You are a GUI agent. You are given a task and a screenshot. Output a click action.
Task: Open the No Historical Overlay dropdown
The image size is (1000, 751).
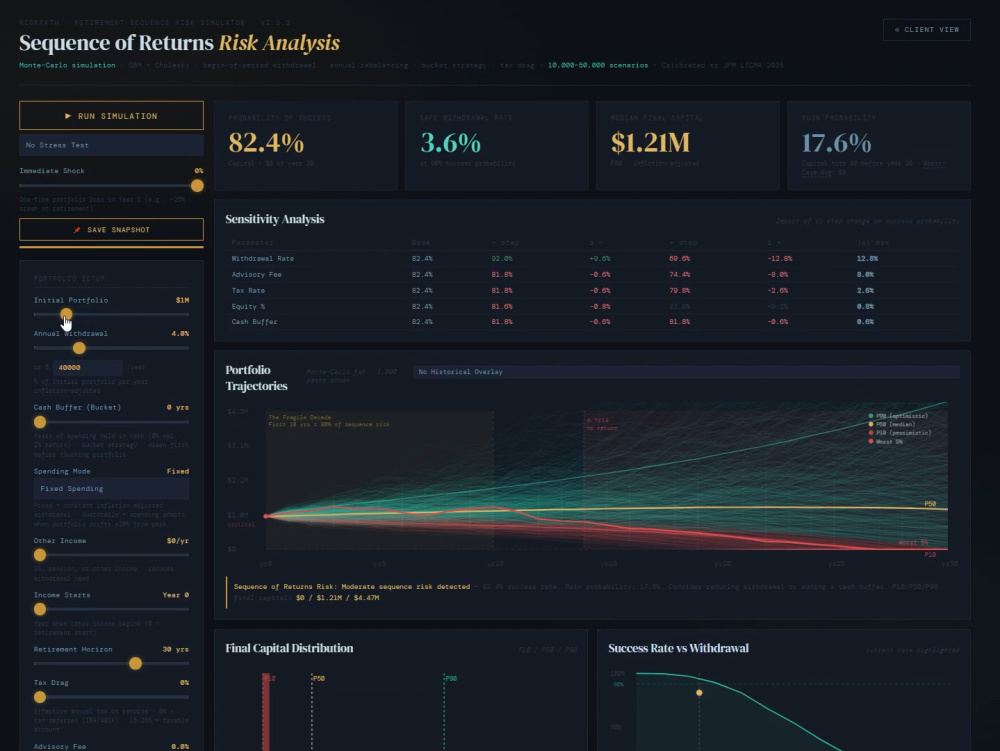[x=686, y=372]
